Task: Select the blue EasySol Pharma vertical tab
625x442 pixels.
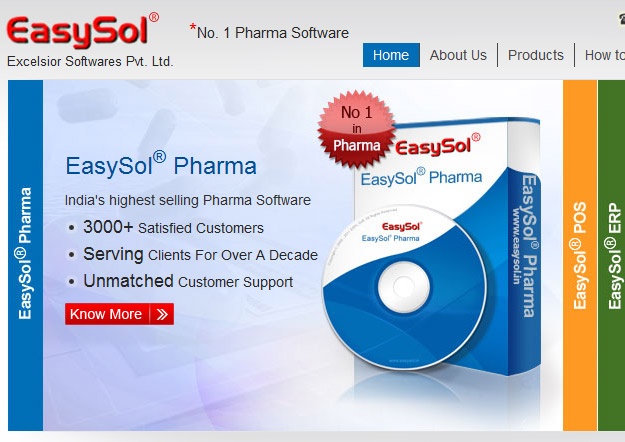Action: click(25, 255)
